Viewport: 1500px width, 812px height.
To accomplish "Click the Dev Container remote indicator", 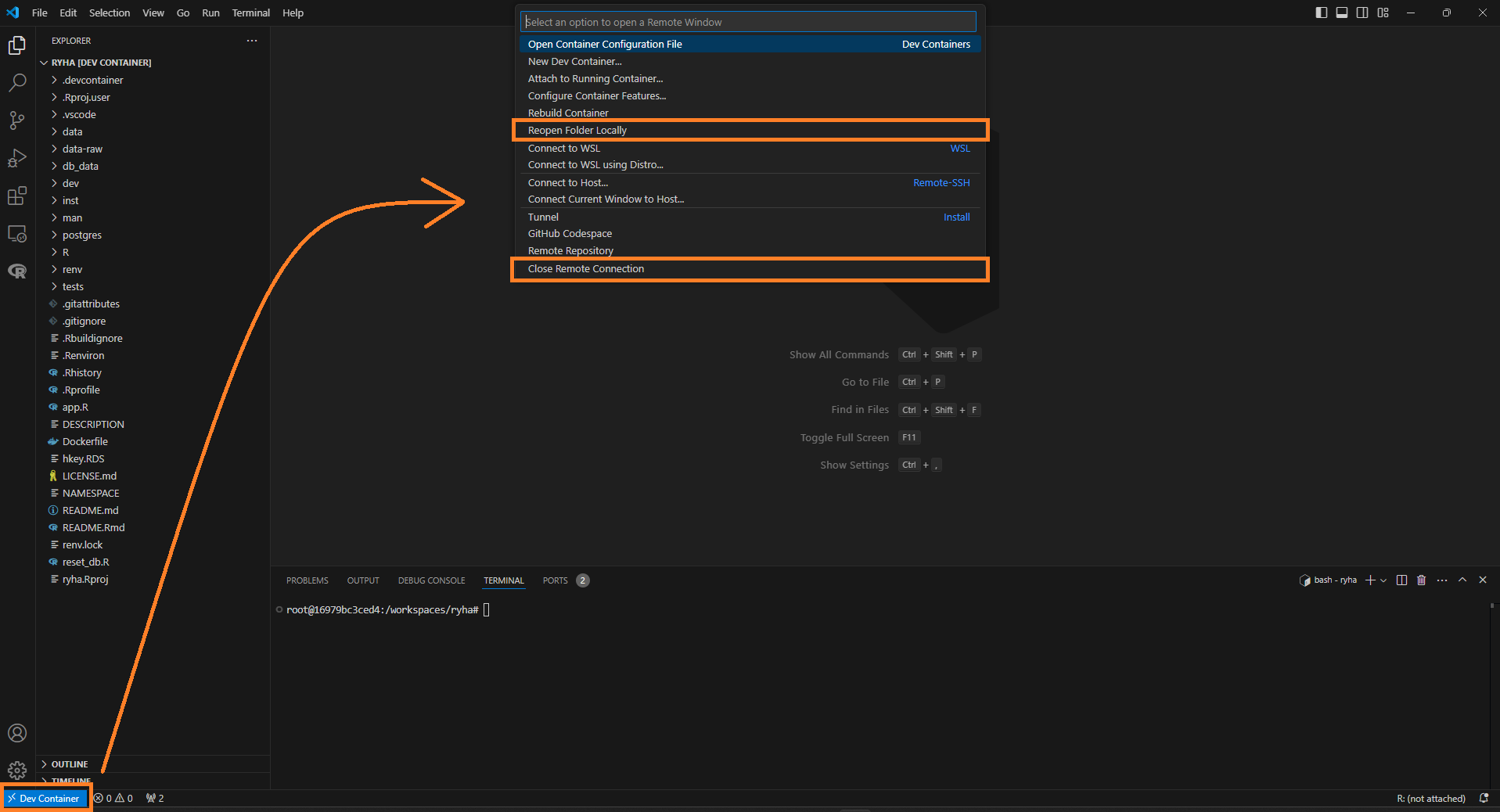I will click(x=44, y=798).
